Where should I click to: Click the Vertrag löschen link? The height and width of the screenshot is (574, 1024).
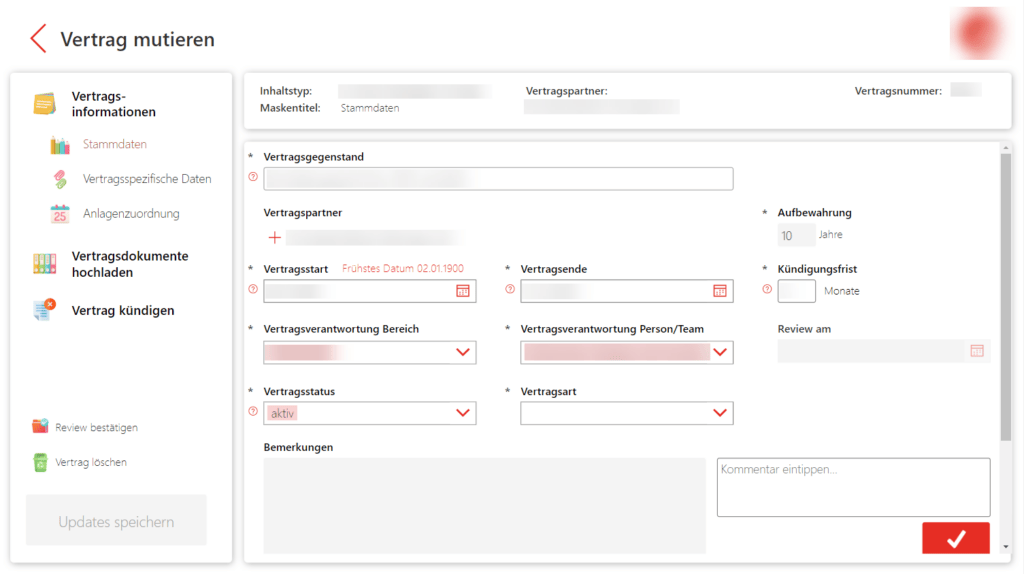[x=91, y=462]
